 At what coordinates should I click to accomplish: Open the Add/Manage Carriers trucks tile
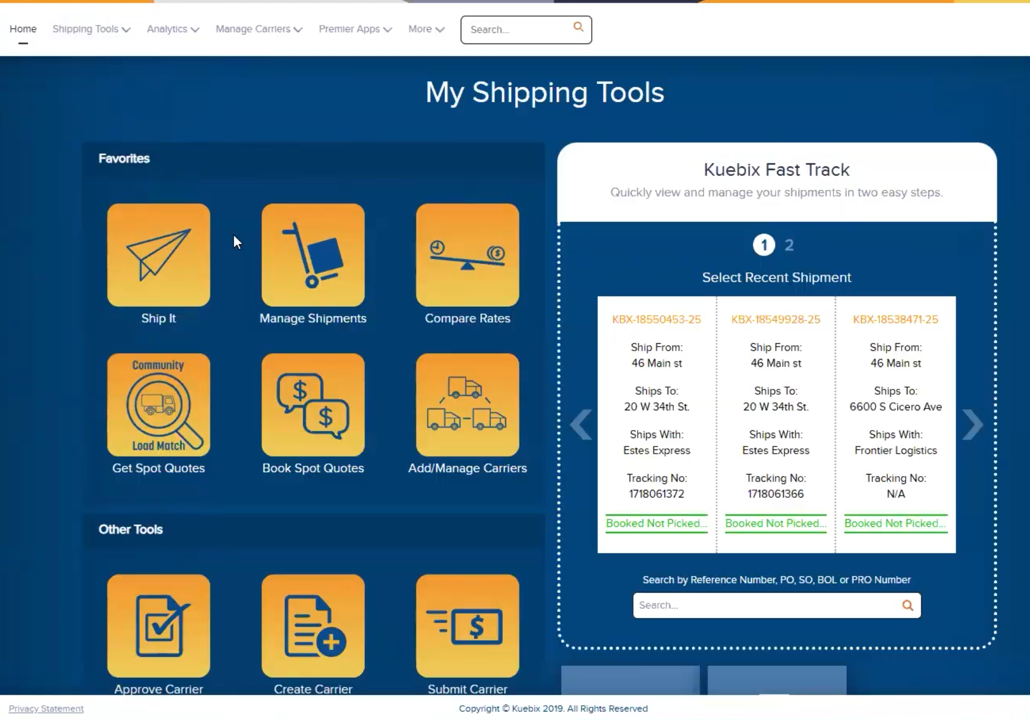click(467, 405)
